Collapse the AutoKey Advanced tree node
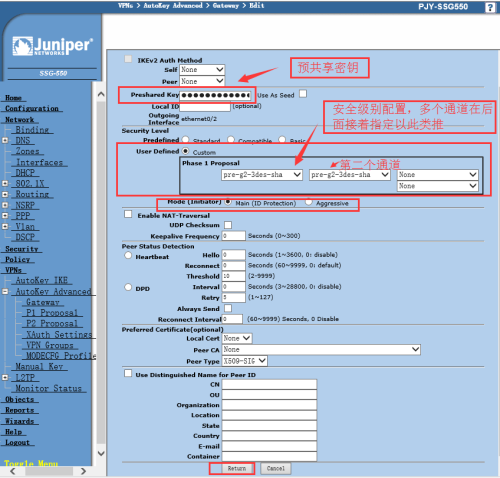 [x=5, y=292]
